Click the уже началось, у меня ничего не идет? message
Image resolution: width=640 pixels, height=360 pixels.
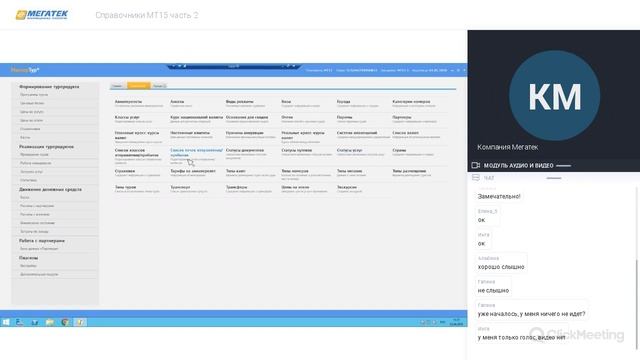tap(531, 314)
